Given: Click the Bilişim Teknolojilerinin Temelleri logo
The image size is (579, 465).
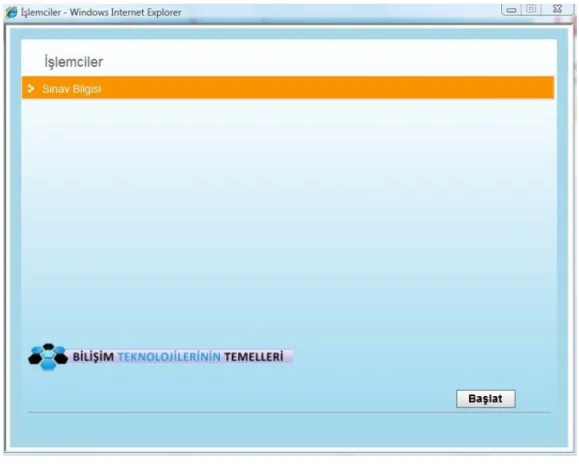Looking at the screenshot, I should coord(161,357).
